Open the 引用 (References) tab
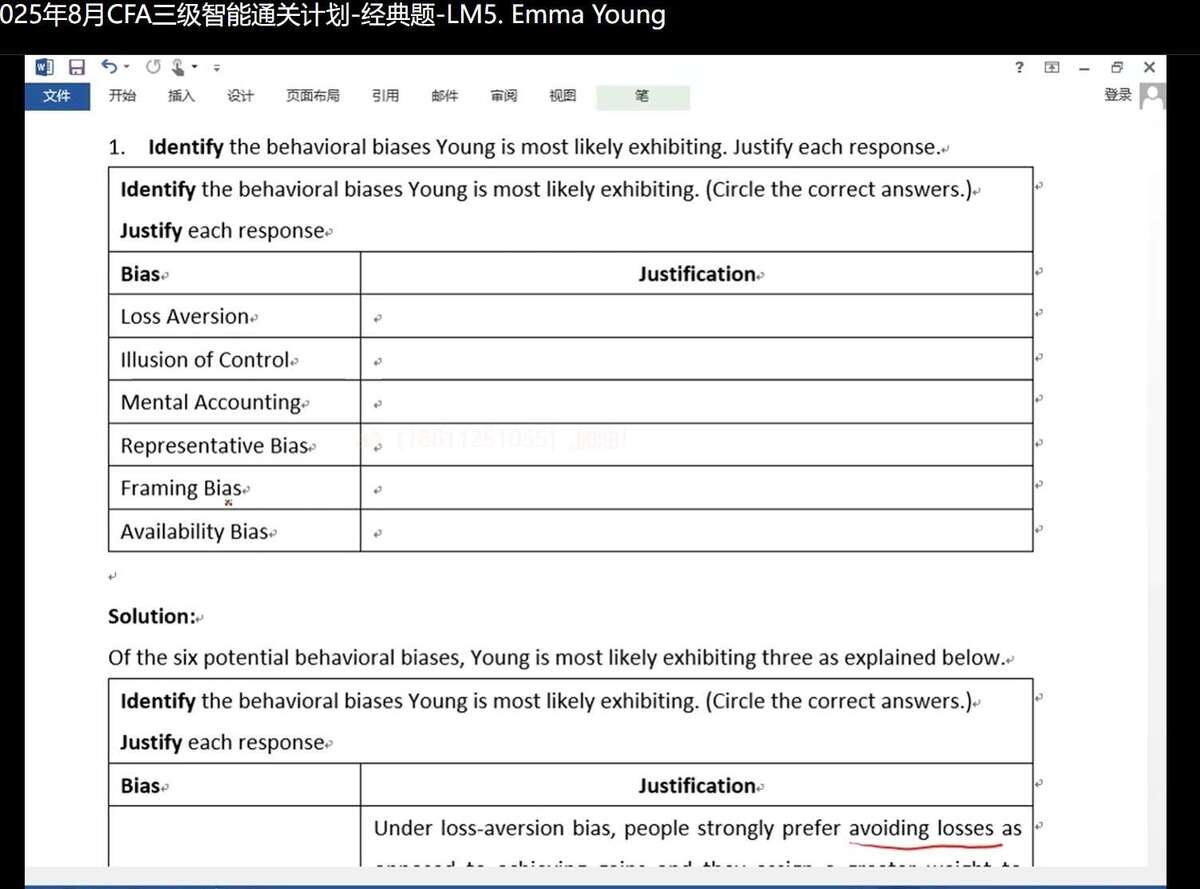The image size is (1200, 889). pos(385,96)
